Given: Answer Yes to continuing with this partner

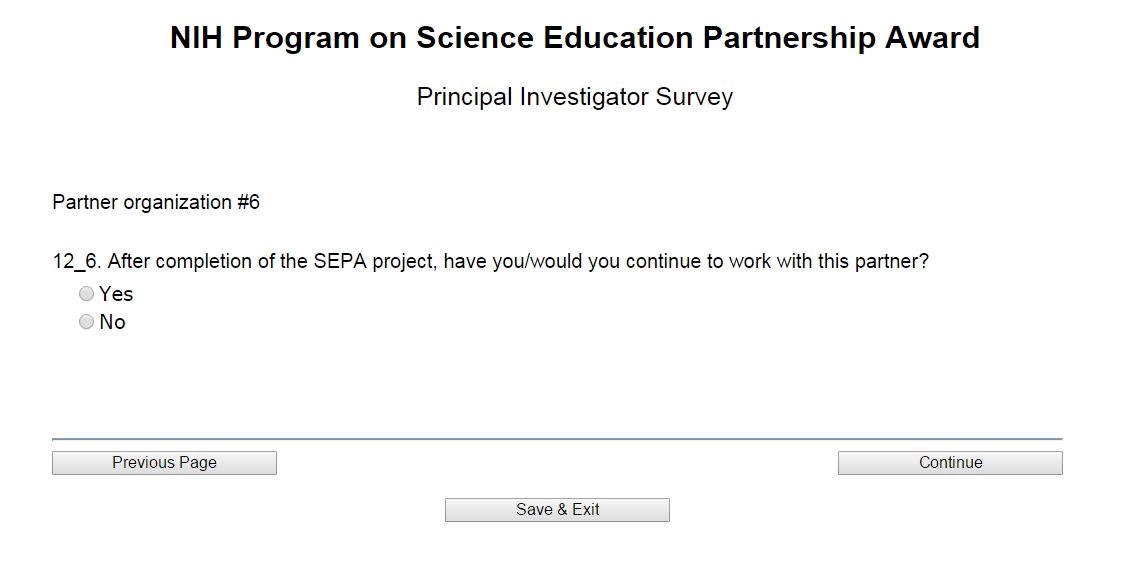Looking at the screenshot, I should coord(87,294).
